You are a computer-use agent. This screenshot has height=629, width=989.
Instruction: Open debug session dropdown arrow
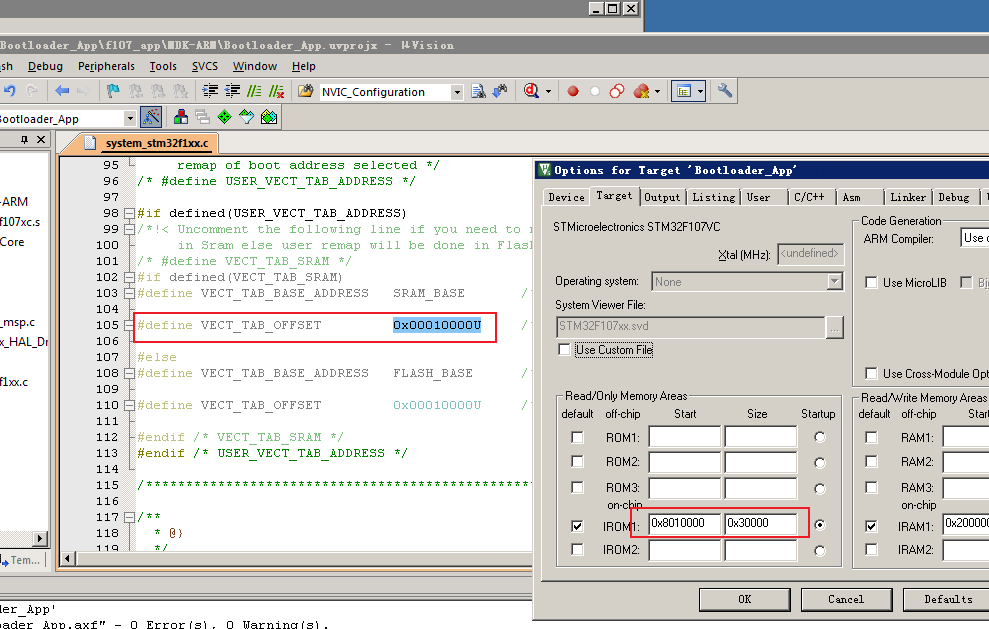click(x=548, y=91)
